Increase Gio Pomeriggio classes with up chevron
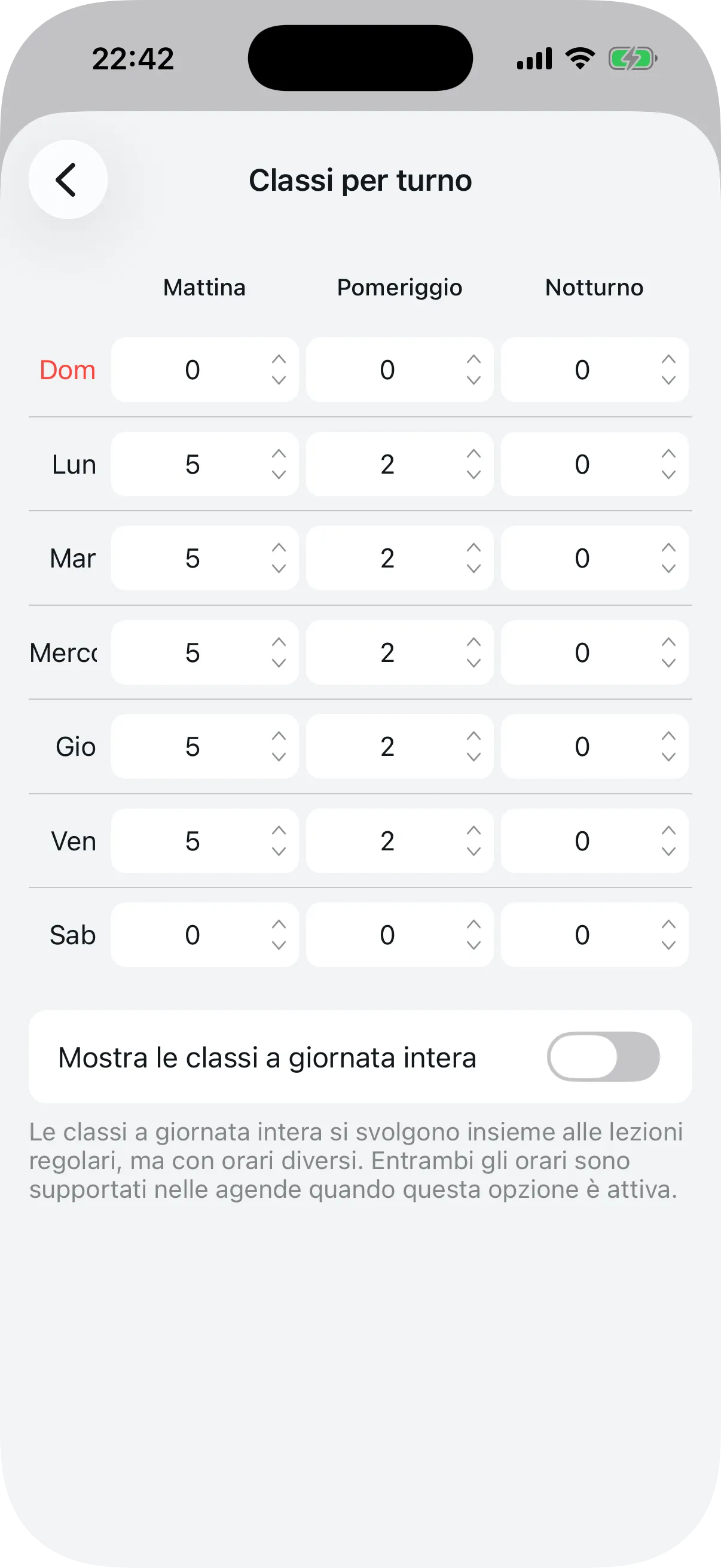Viewport: 721px width, 1568px height. (x=473, y=736)
